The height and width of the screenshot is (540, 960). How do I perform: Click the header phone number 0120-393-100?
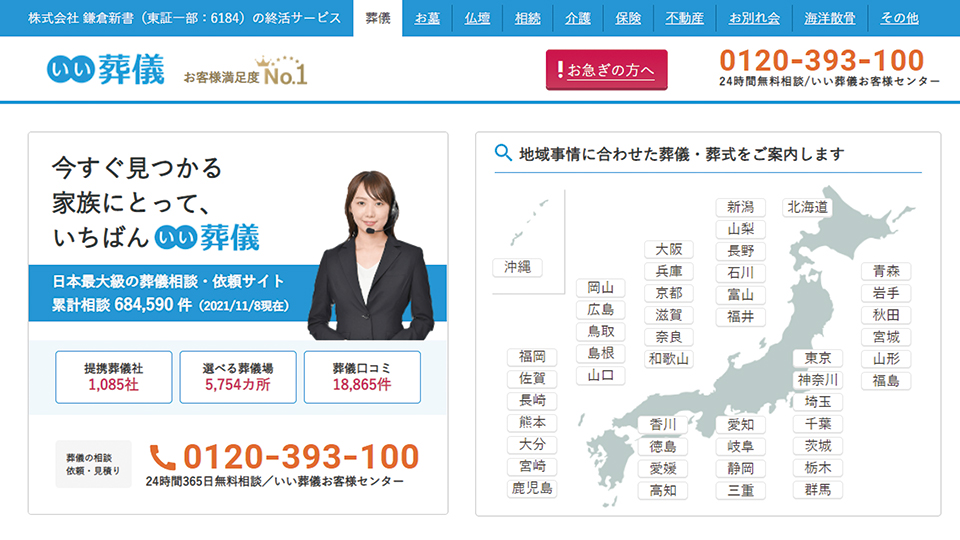(x=821, y=61)
